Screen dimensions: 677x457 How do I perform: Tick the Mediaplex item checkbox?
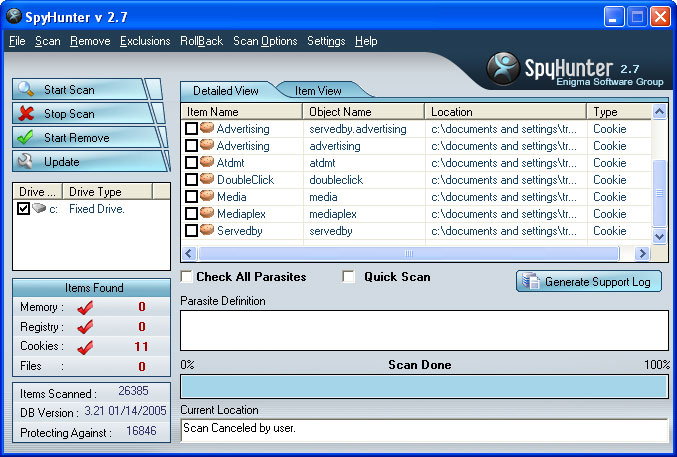coord(191,213)
